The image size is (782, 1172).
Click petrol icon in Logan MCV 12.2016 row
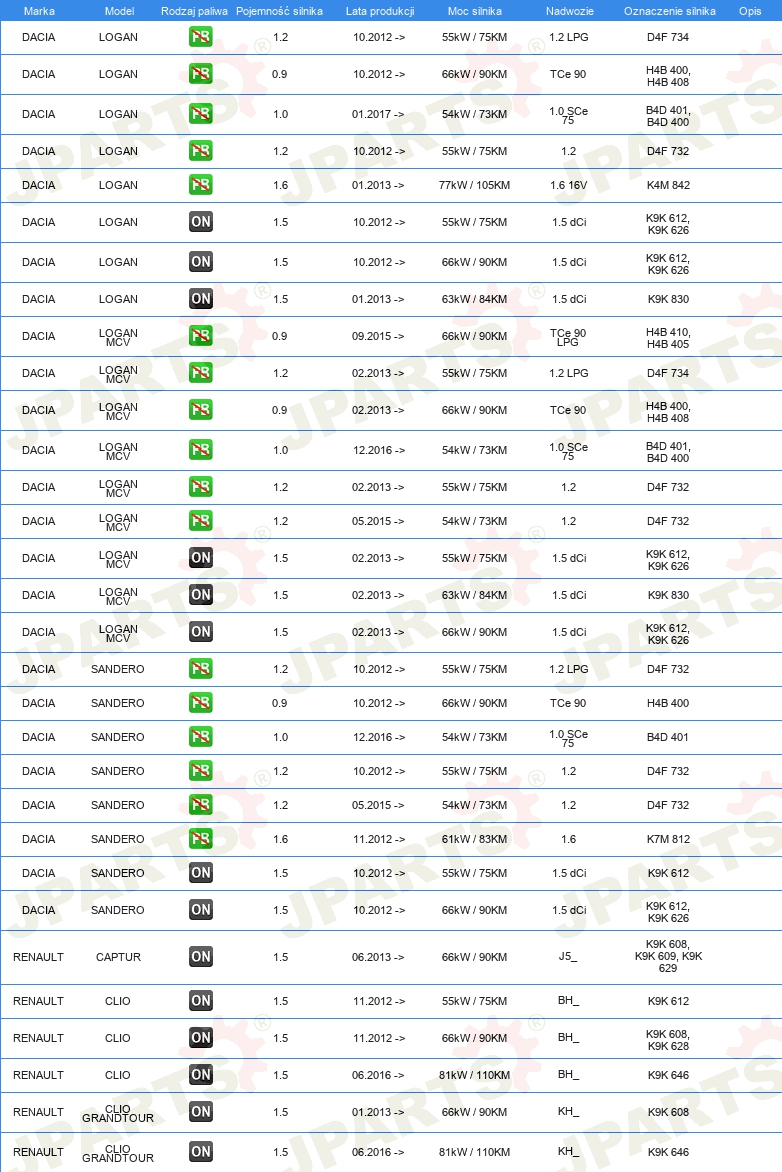tap(200, 449)
